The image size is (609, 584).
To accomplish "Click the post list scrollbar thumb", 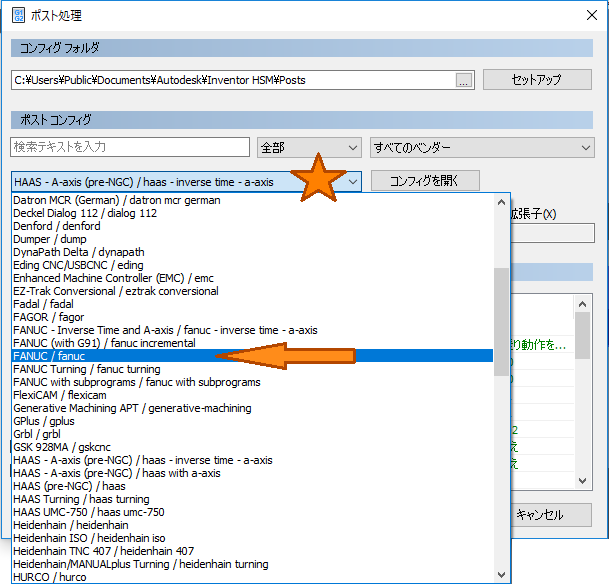I will 501,322.
